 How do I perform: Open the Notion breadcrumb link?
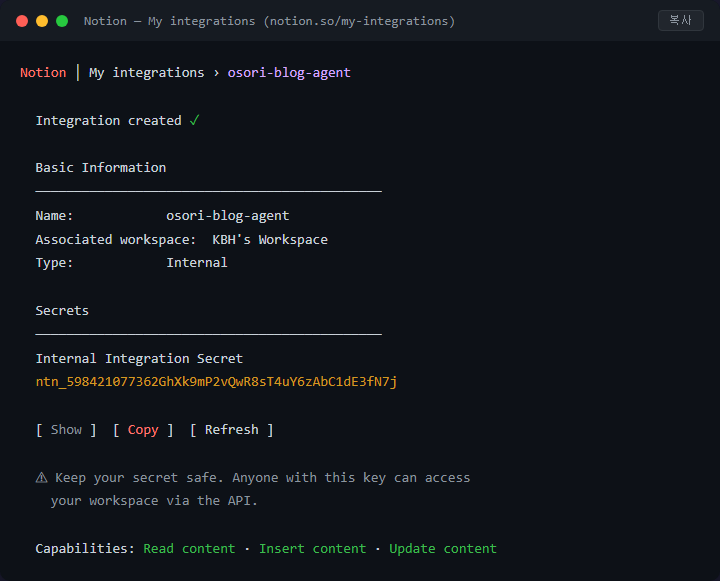click(x=43, y=73)
